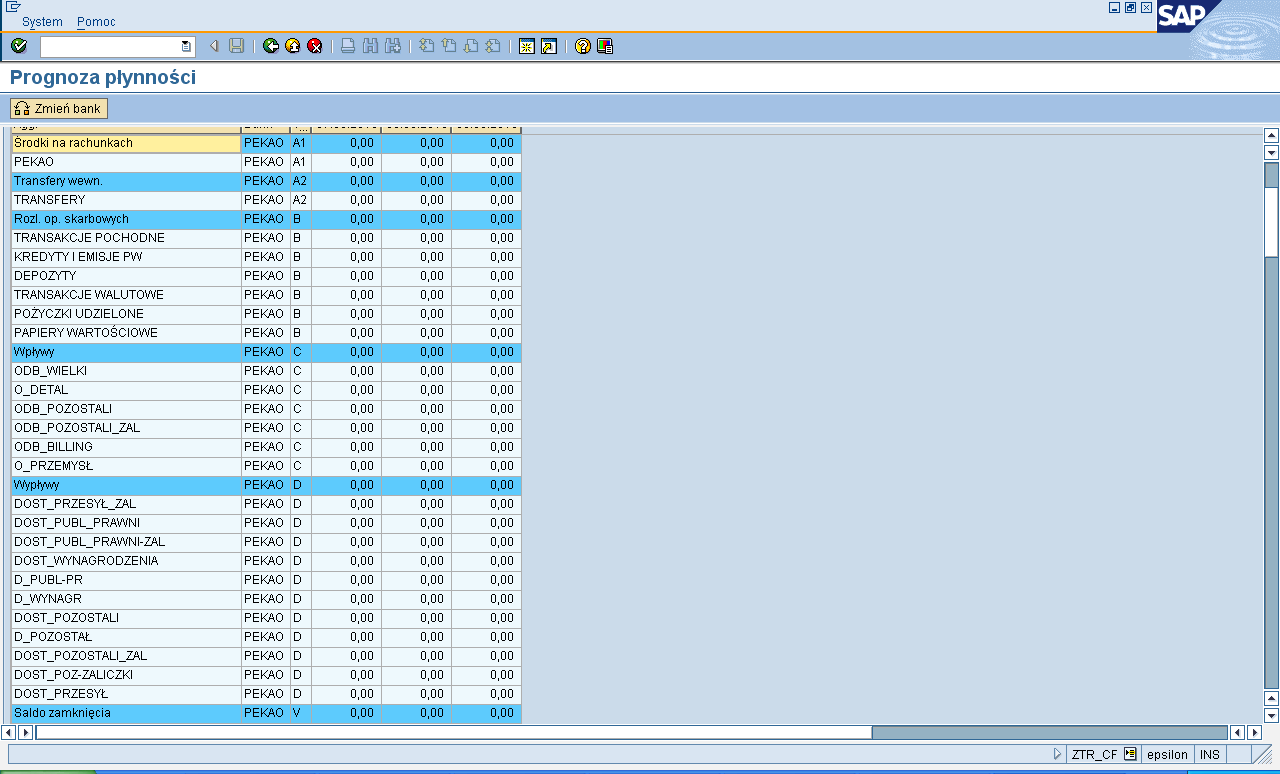The height and width of the screenshot is (774, 1280).
Task: Click the PAPIERY WARTOŚCIOWE cell
Action: tap(126, 333)
